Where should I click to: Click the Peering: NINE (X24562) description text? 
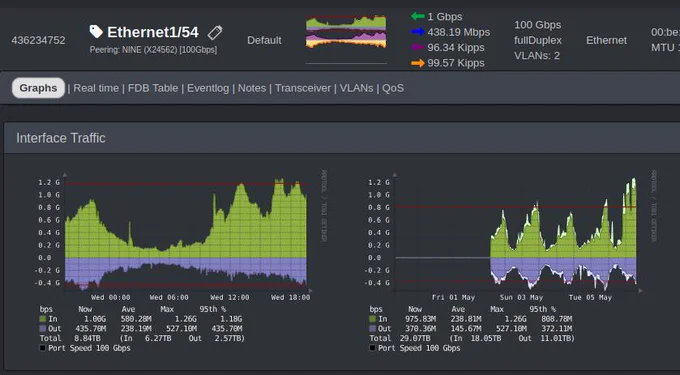click(153, 50)
